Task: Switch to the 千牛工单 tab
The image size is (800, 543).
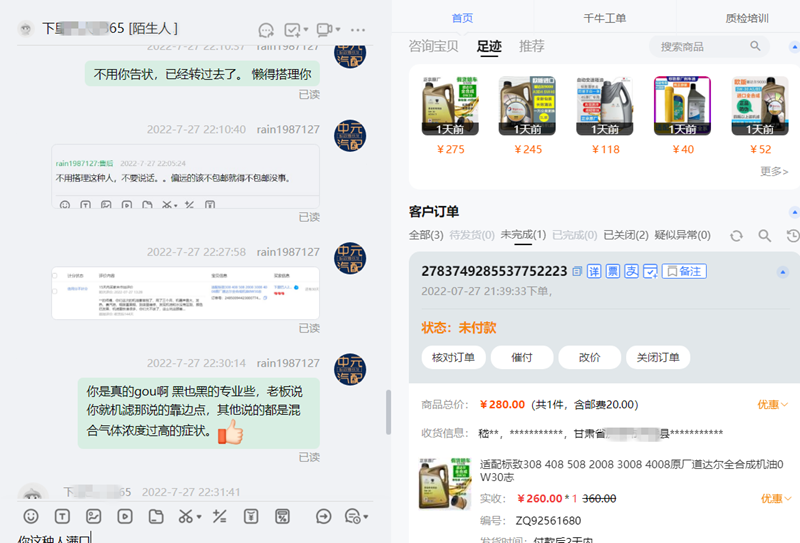Action: (x=604, y=18)
